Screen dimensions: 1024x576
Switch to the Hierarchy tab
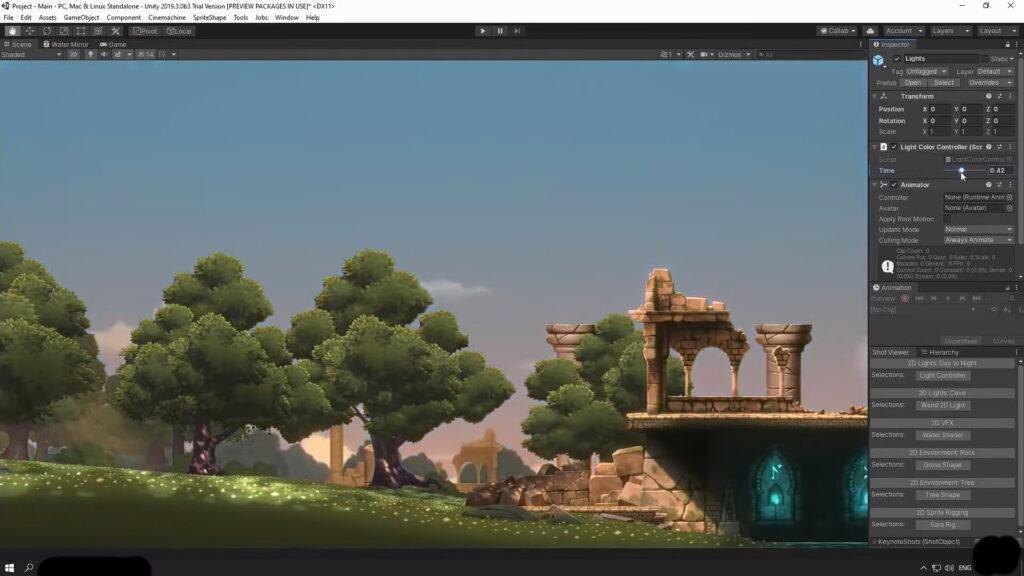tap(940, 352)
